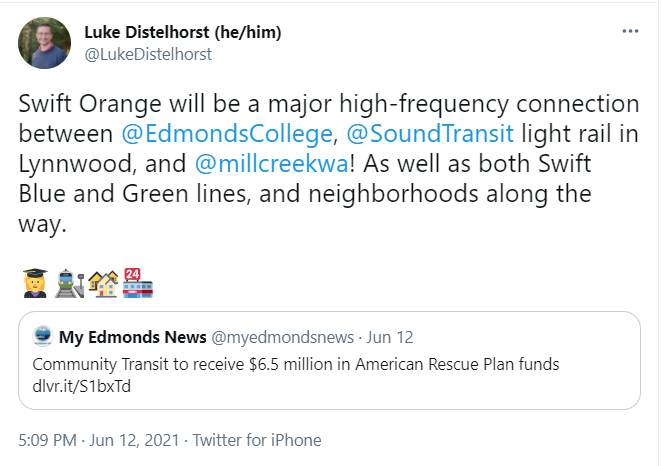Open the quoted My Edmonds News tweet card
Screen dimensions: 661x466
pyautogui.click(x=329, y=361)
